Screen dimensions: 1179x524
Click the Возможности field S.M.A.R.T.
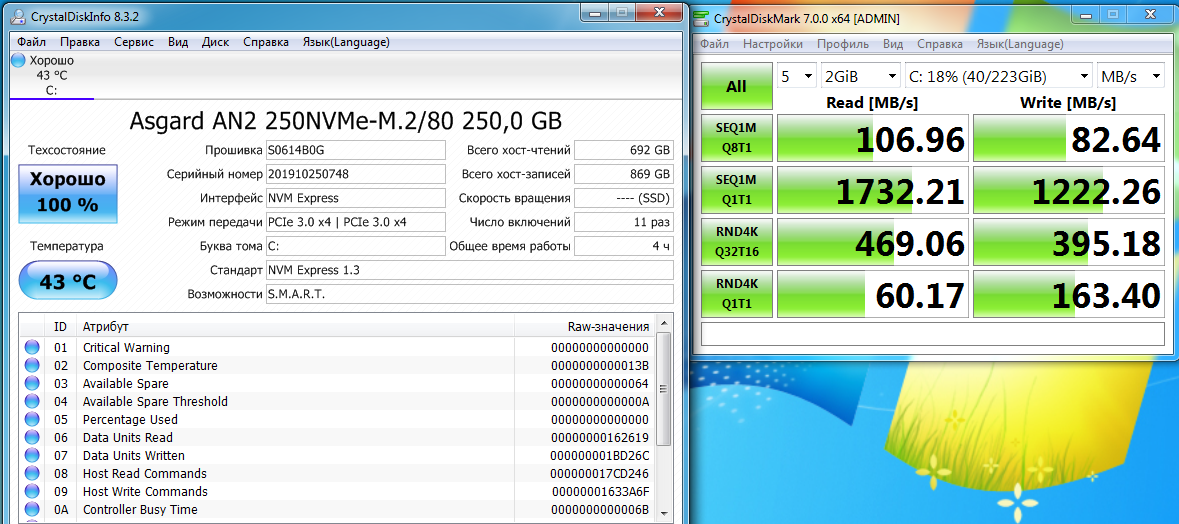point(470,294)
